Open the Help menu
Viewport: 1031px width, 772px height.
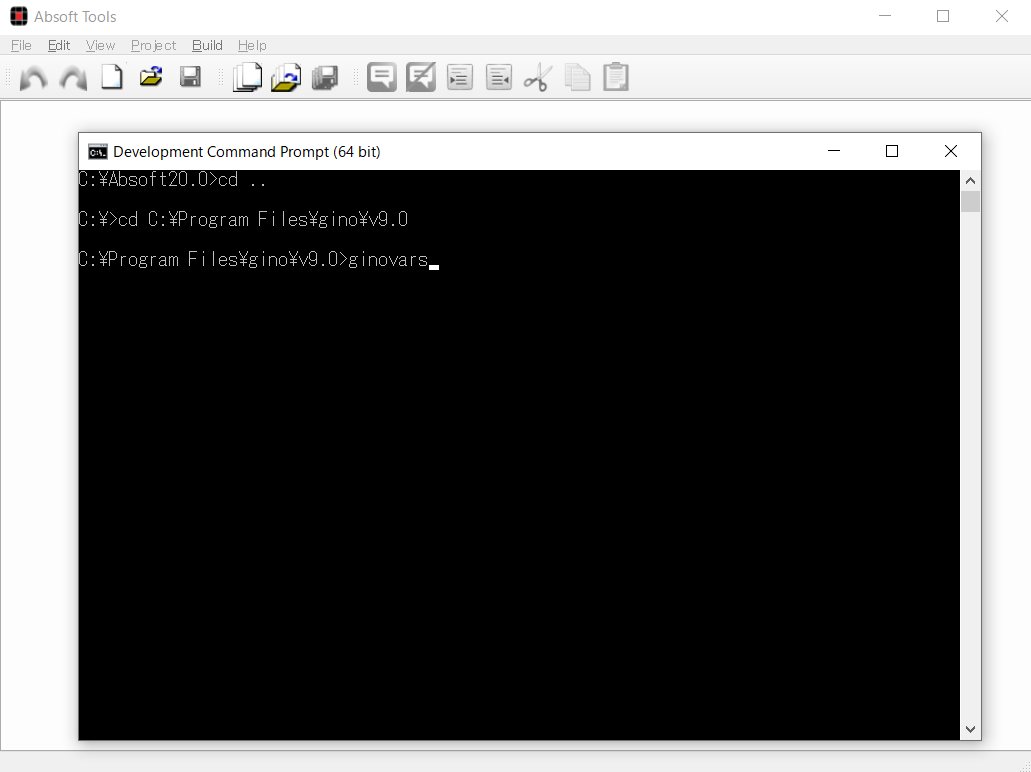click(x=252, y=45)
